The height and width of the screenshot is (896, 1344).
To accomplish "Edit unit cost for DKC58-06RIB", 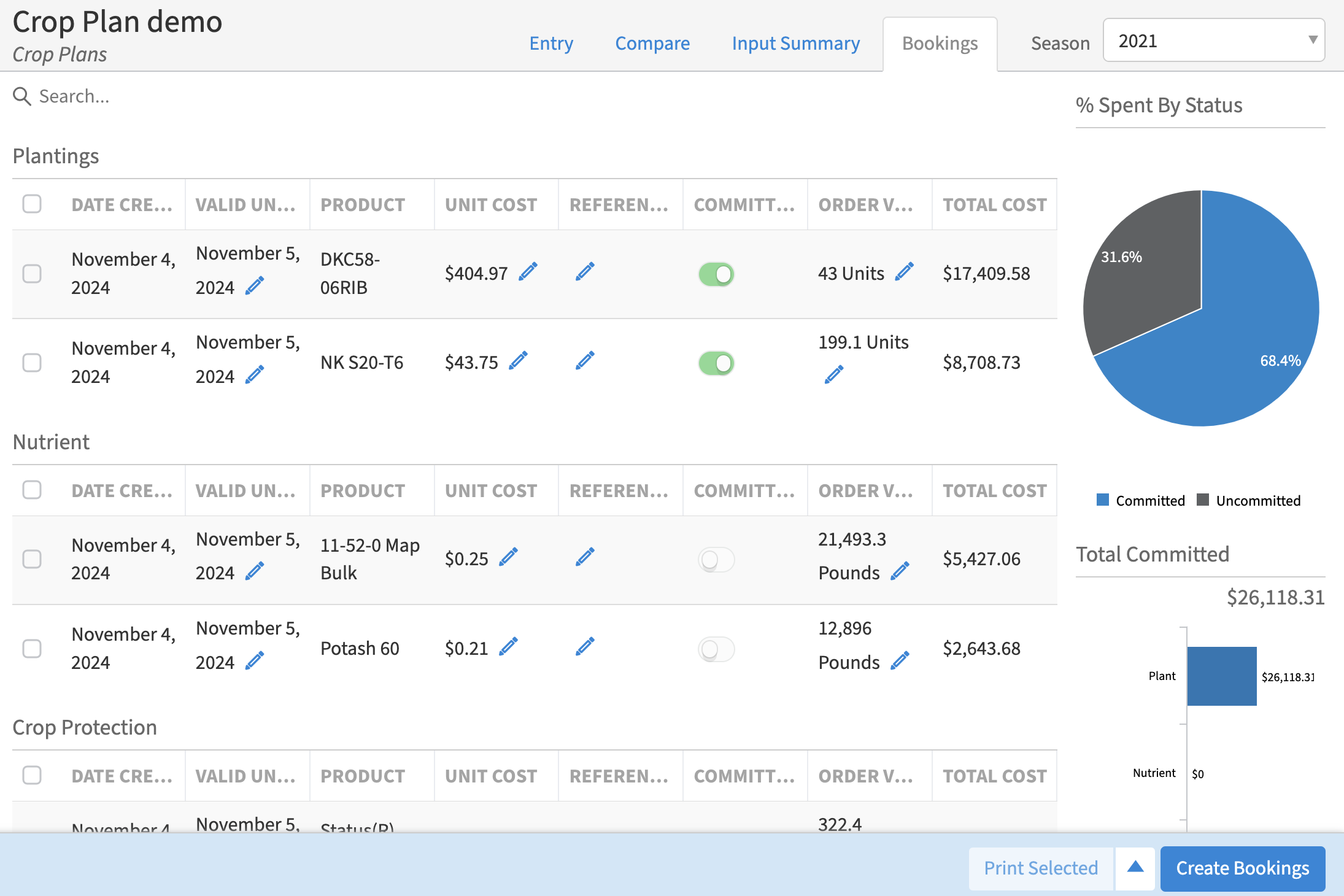I will (528, 271).
